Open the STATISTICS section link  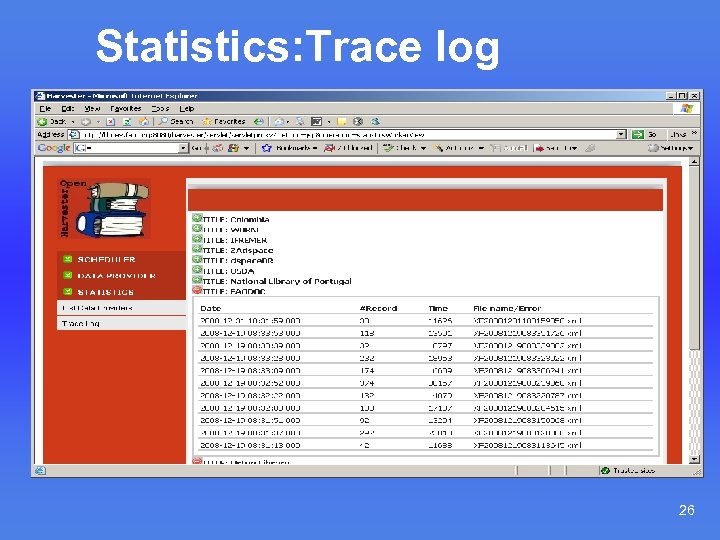pos(106,292)
